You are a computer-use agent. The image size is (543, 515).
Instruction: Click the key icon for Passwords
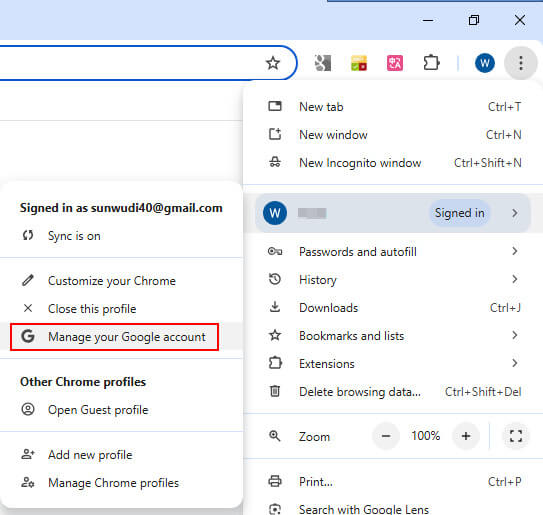[275, 251]
